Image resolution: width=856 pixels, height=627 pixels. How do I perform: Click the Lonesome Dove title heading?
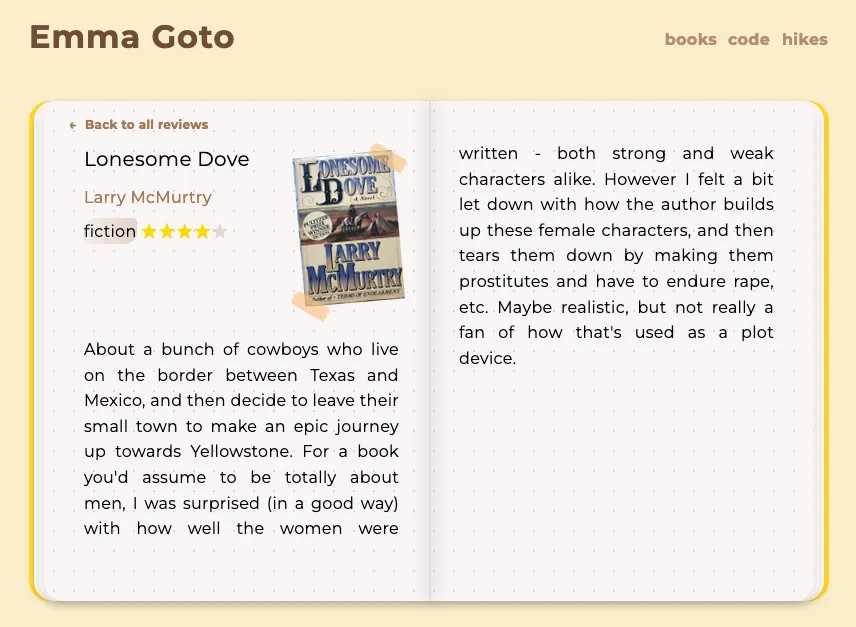click(x=167, y=159)
